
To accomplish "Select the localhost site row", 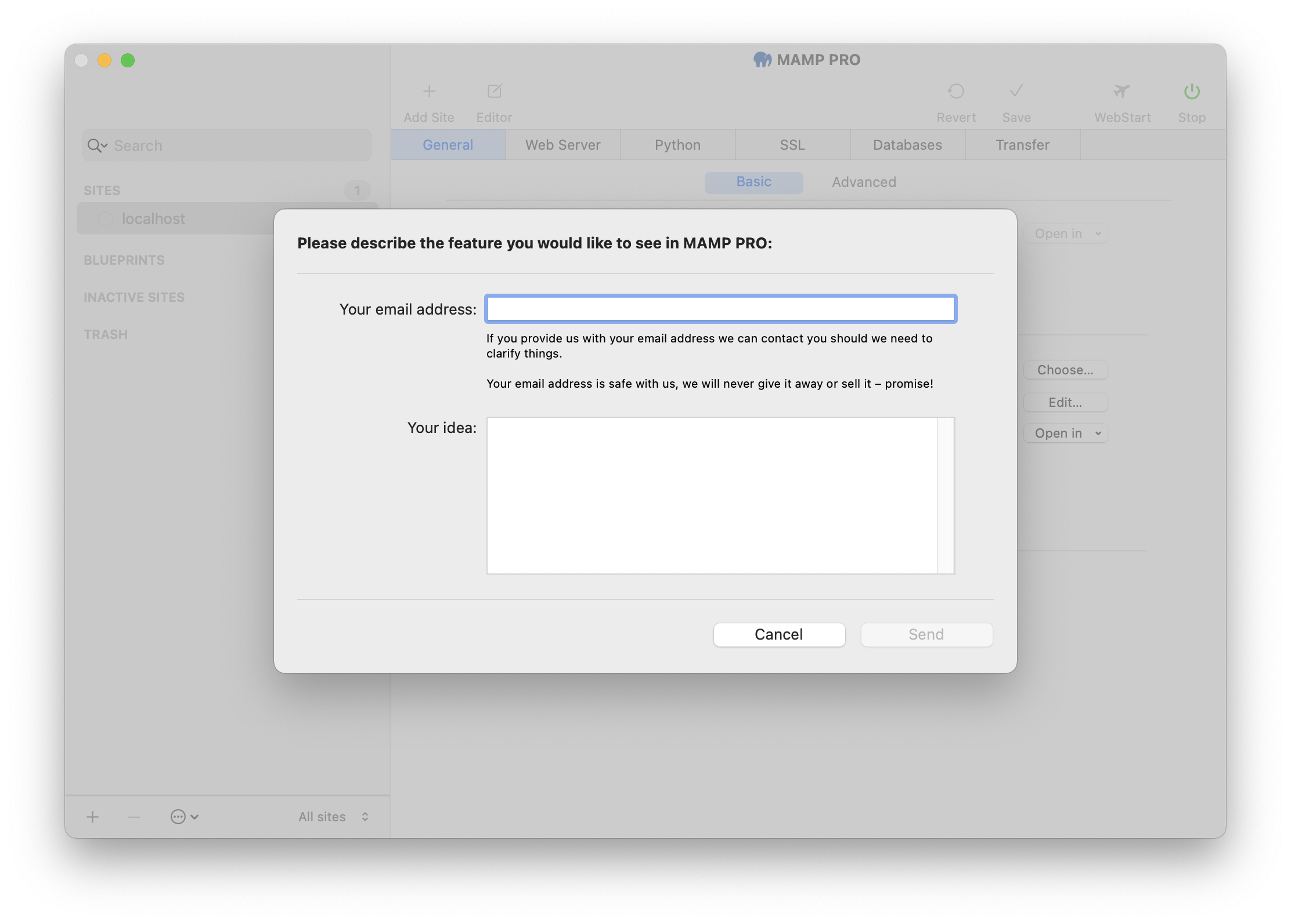I will tap(227, 219).
